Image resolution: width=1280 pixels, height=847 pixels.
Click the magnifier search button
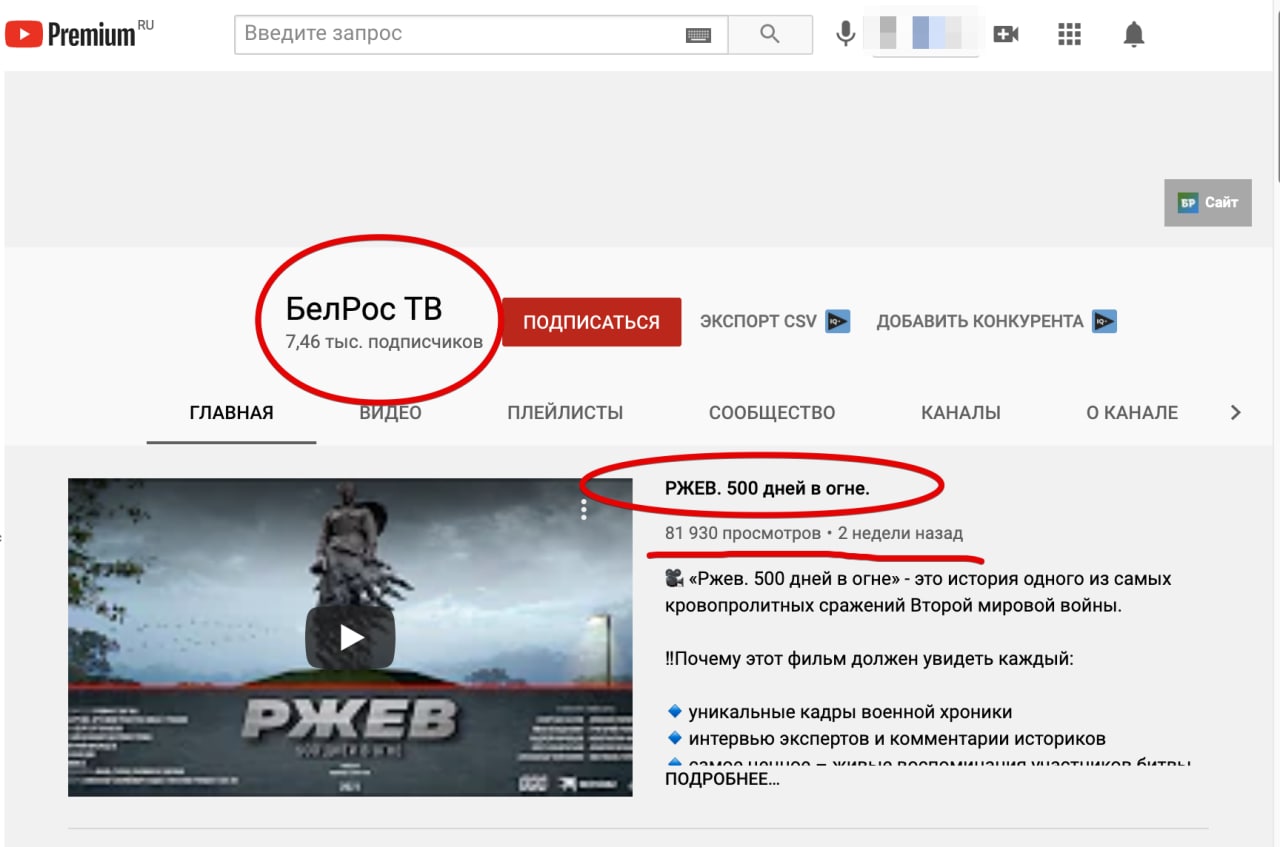[769, 34]
